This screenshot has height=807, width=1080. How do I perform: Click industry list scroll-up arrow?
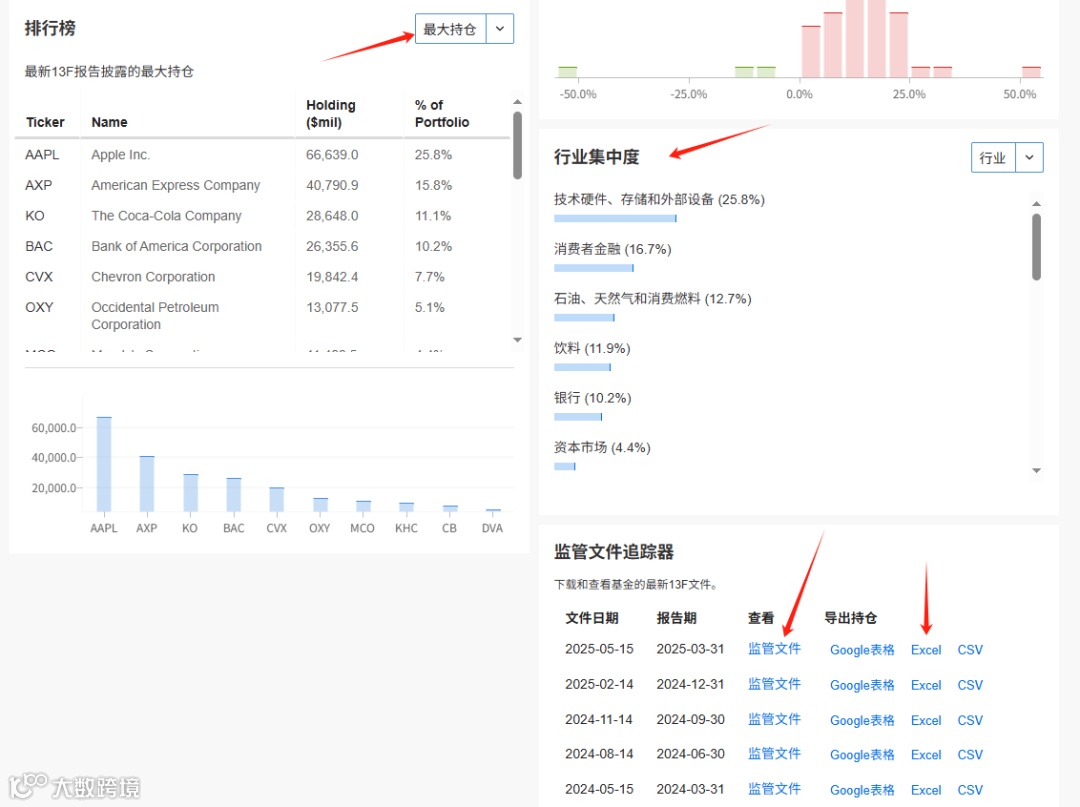[1036, 204]
